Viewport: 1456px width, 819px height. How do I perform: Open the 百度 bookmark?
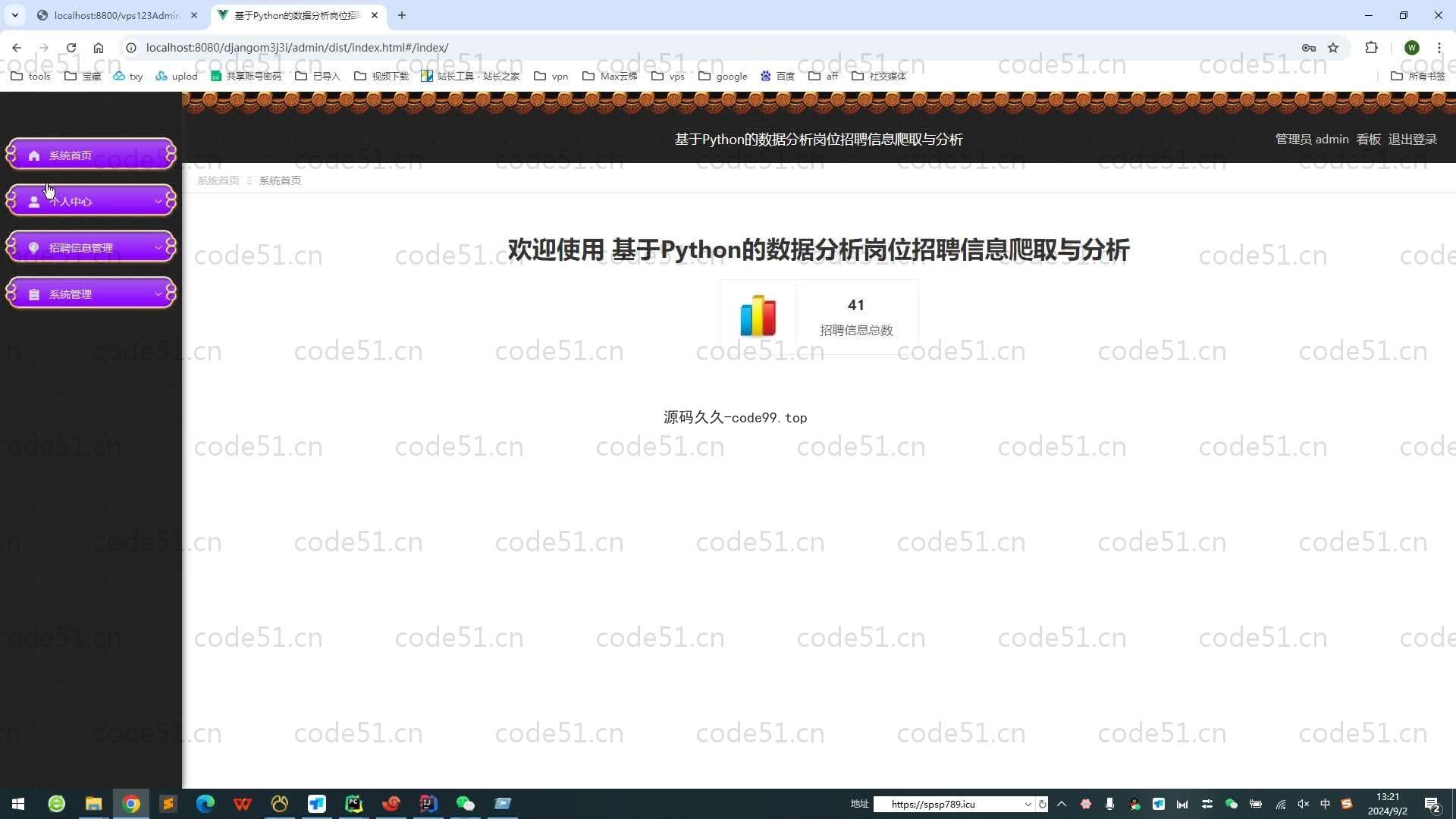click(x=777, y=76)
